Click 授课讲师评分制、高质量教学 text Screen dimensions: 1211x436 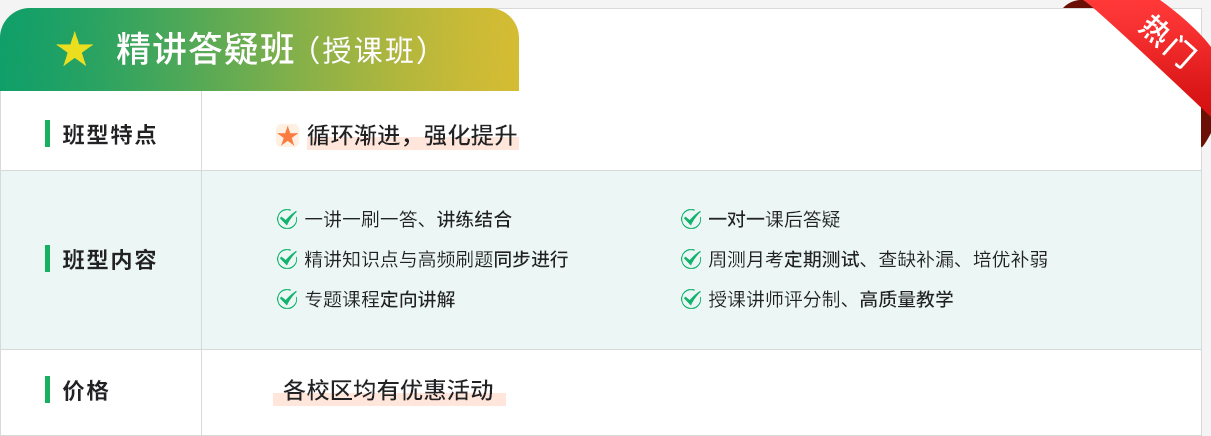pos(831,299)
